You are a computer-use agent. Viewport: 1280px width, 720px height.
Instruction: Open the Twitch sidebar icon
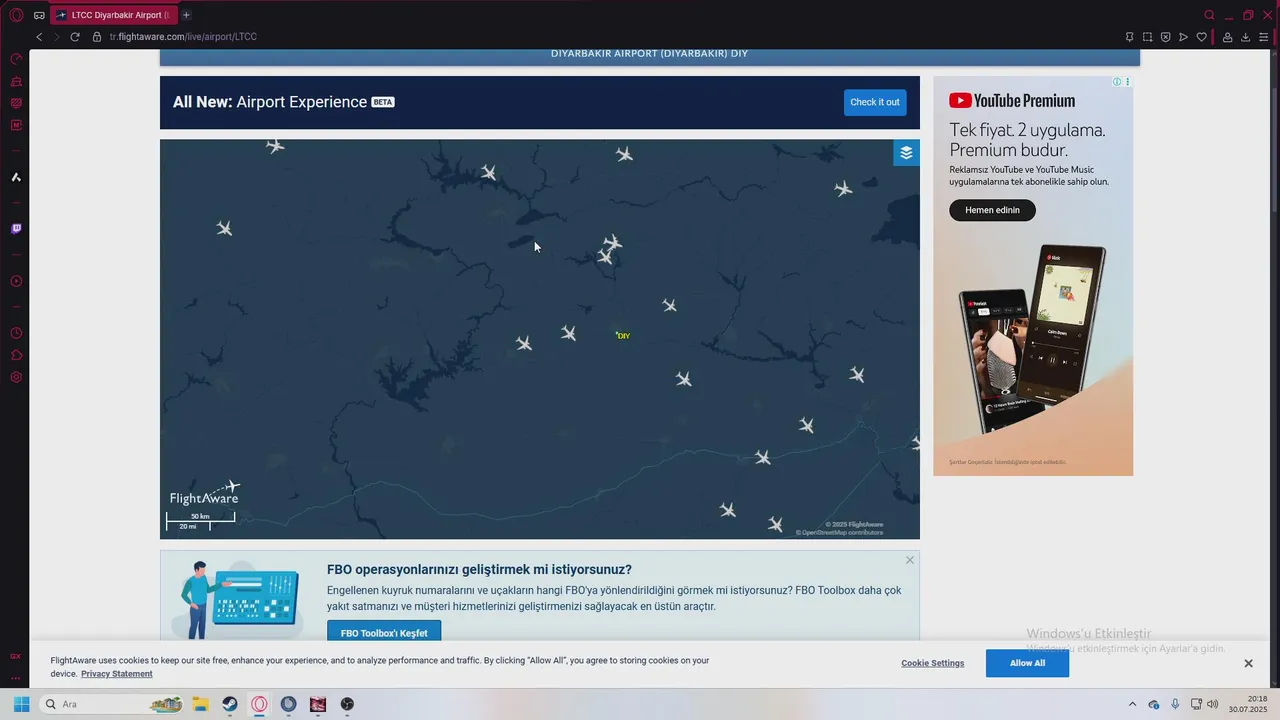pos(16,229)
